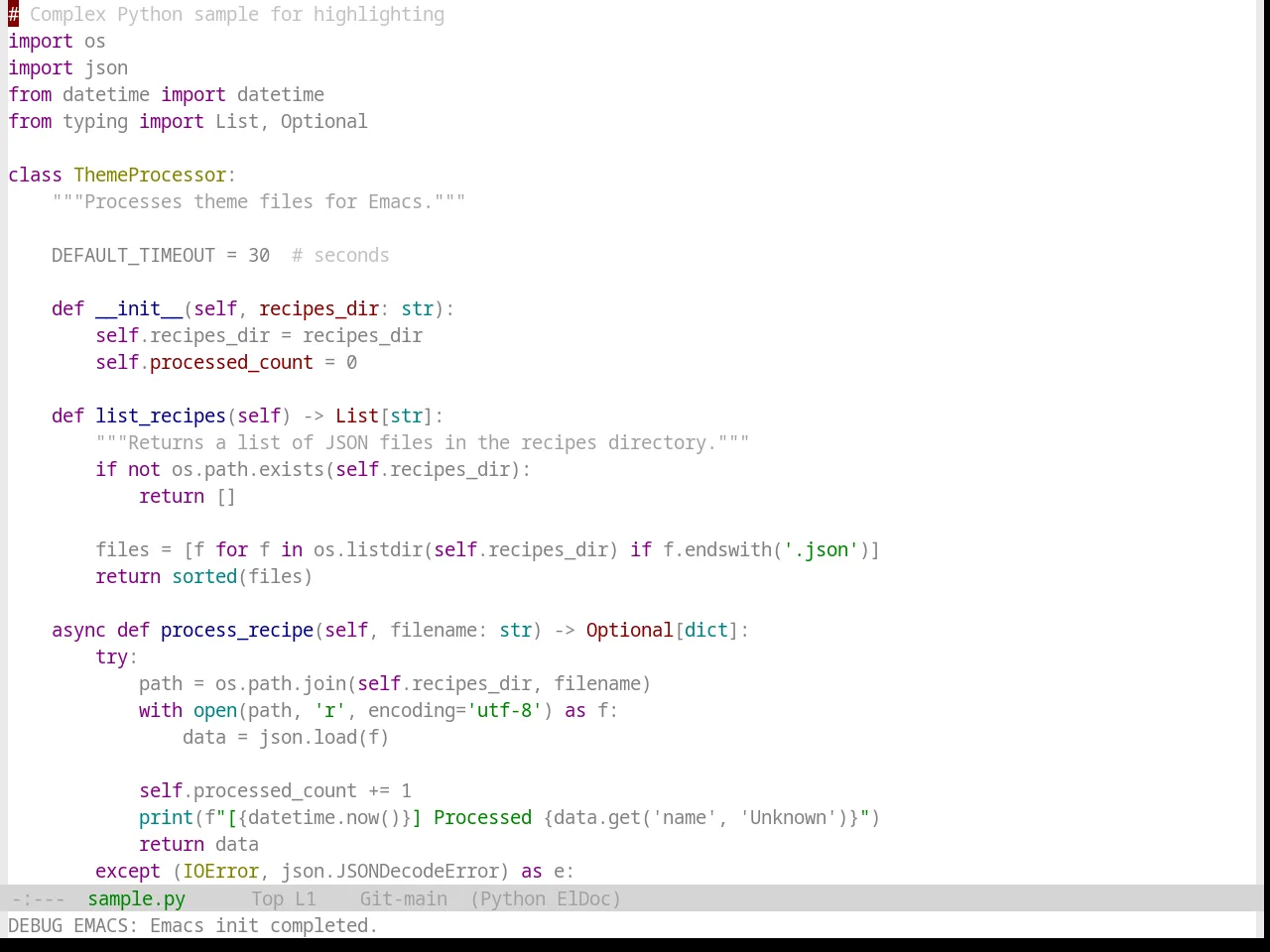Click on 'json.load(f)' call
Image resolution: width=1270 pixels, height=952 pixels.
(x=324, y=737)
